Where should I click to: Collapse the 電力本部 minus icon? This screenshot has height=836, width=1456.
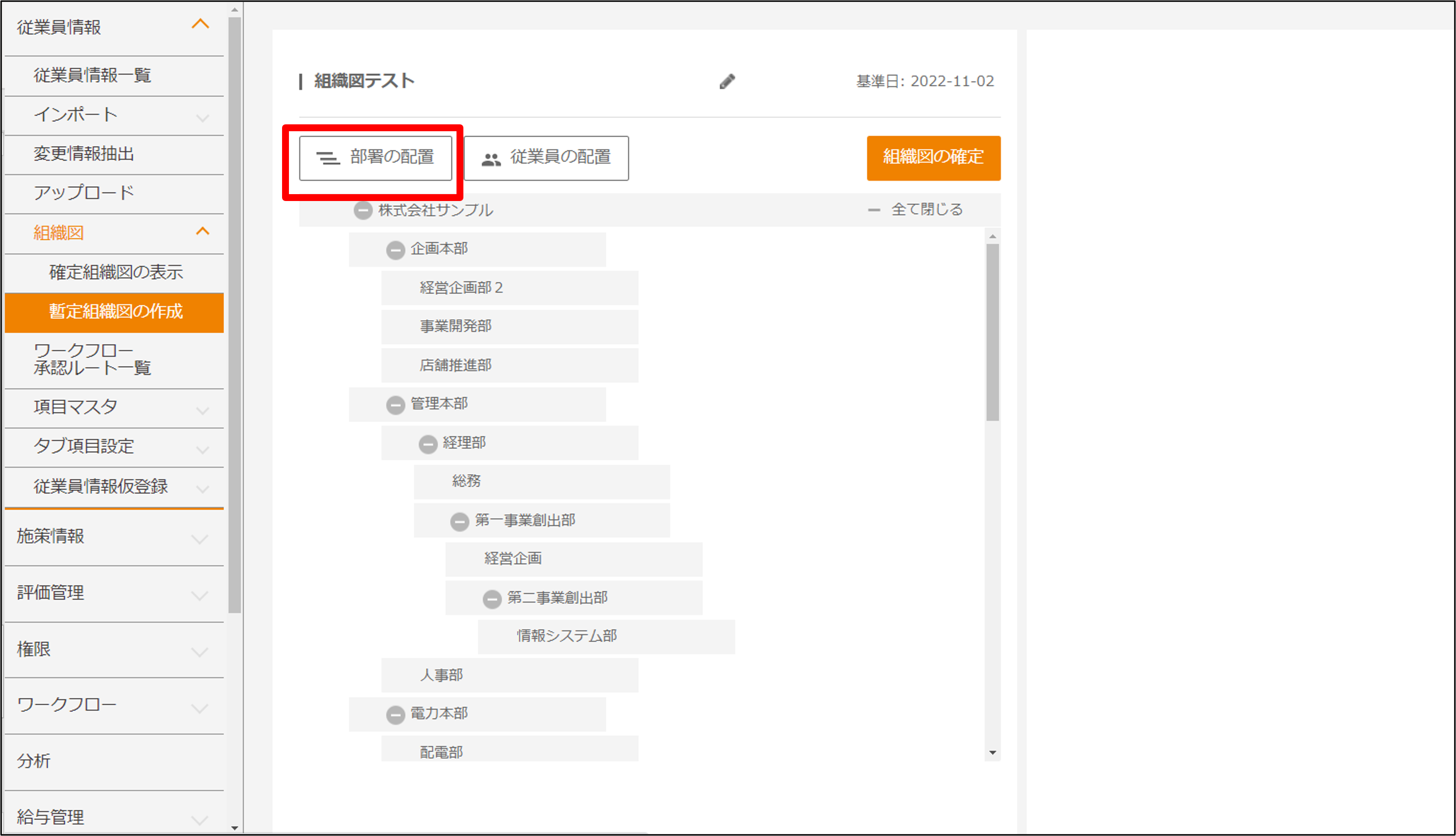(396, 714)
